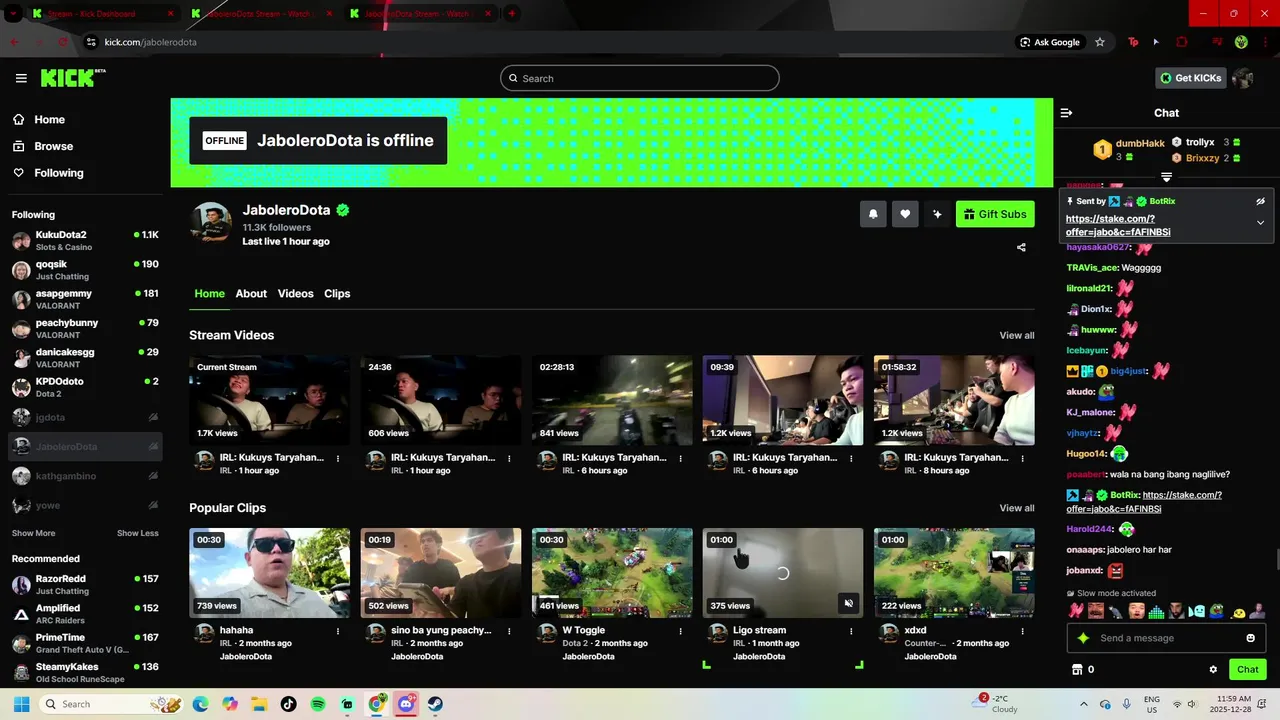
Task: Focus the top Search field
Action: point(640,78)
